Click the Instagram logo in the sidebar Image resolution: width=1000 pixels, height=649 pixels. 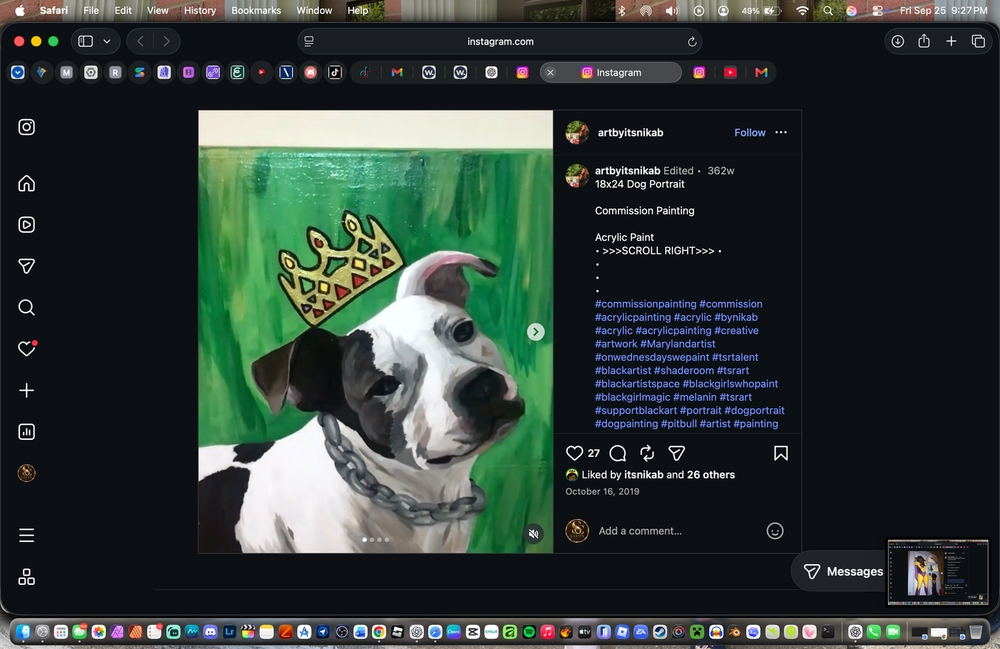point(26,127)
